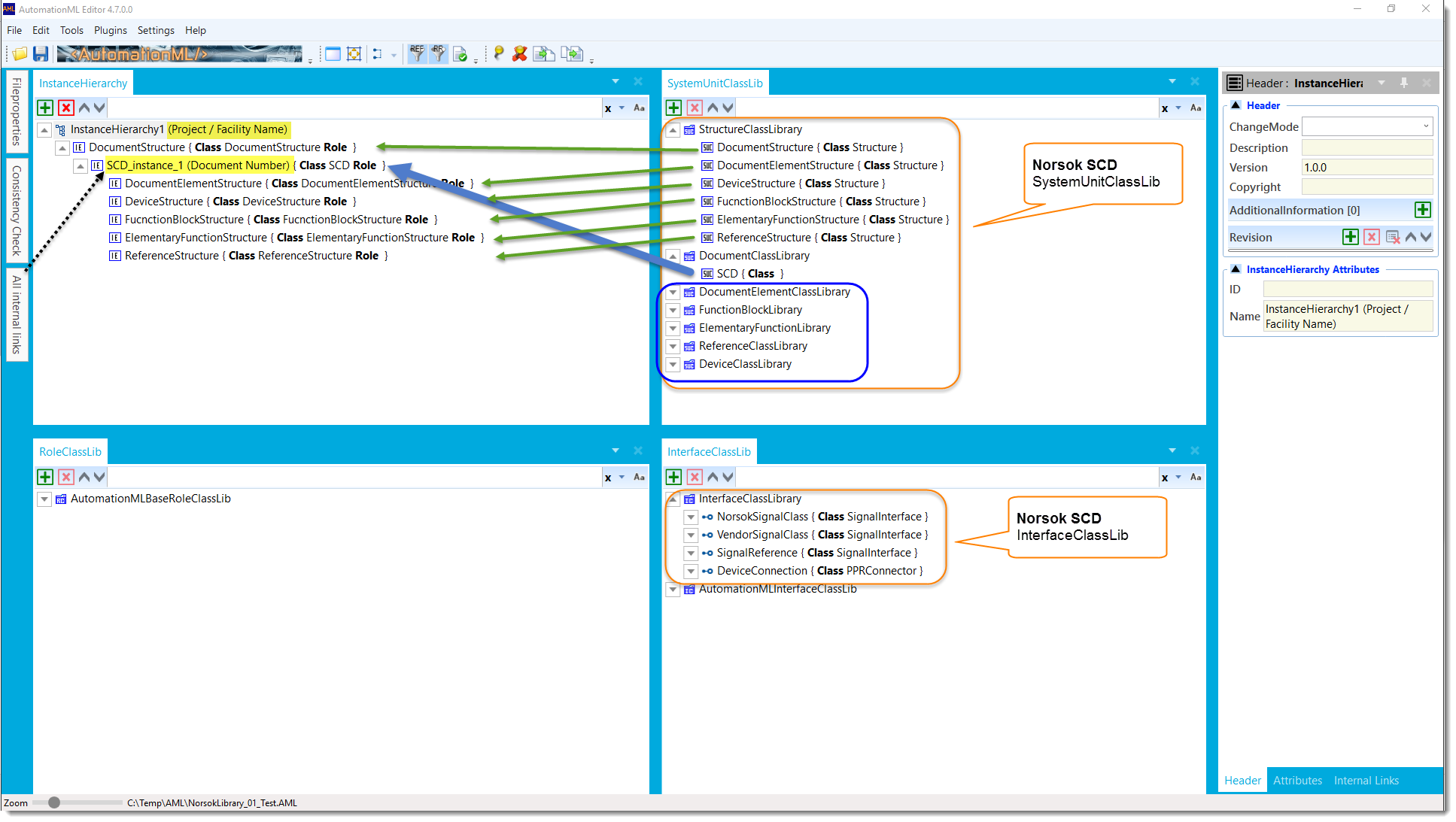Toggle the RR filter funnel icon
The width and height of the screenshot is (1456, 822).
pos(438,53)
